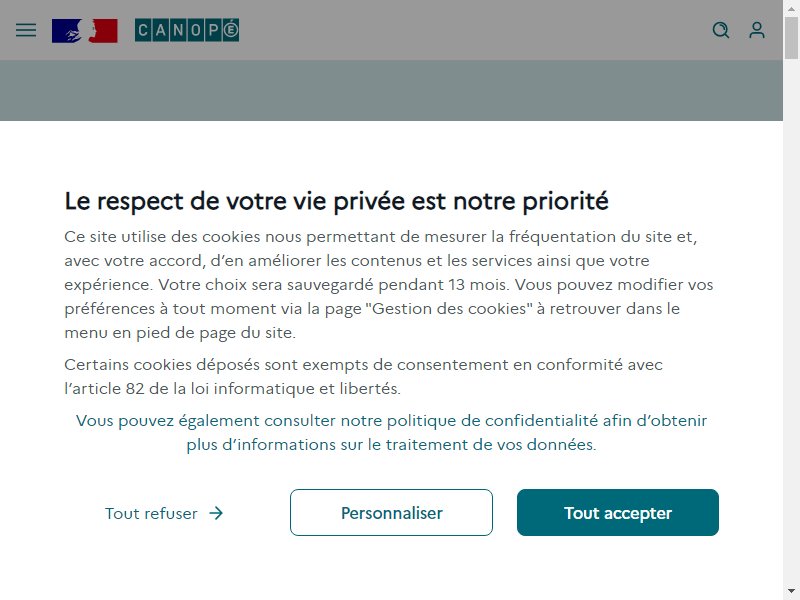
Task: Accept all cookies with Tout accepter
Action: 618,513
